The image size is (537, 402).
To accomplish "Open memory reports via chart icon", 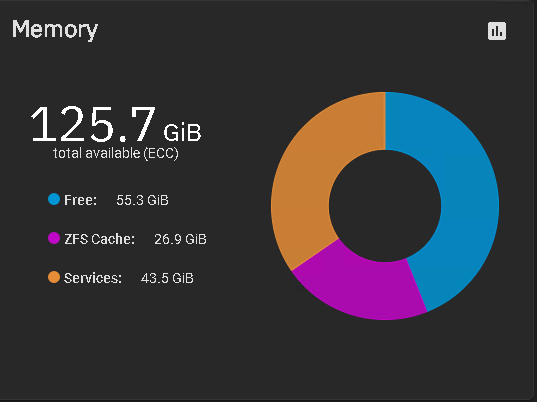I will coord(497,31).
